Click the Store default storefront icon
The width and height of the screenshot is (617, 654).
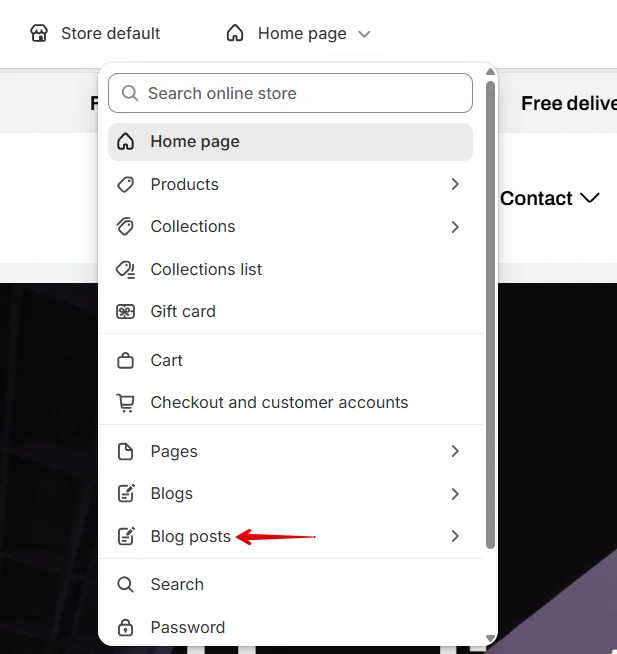[39, 33]
